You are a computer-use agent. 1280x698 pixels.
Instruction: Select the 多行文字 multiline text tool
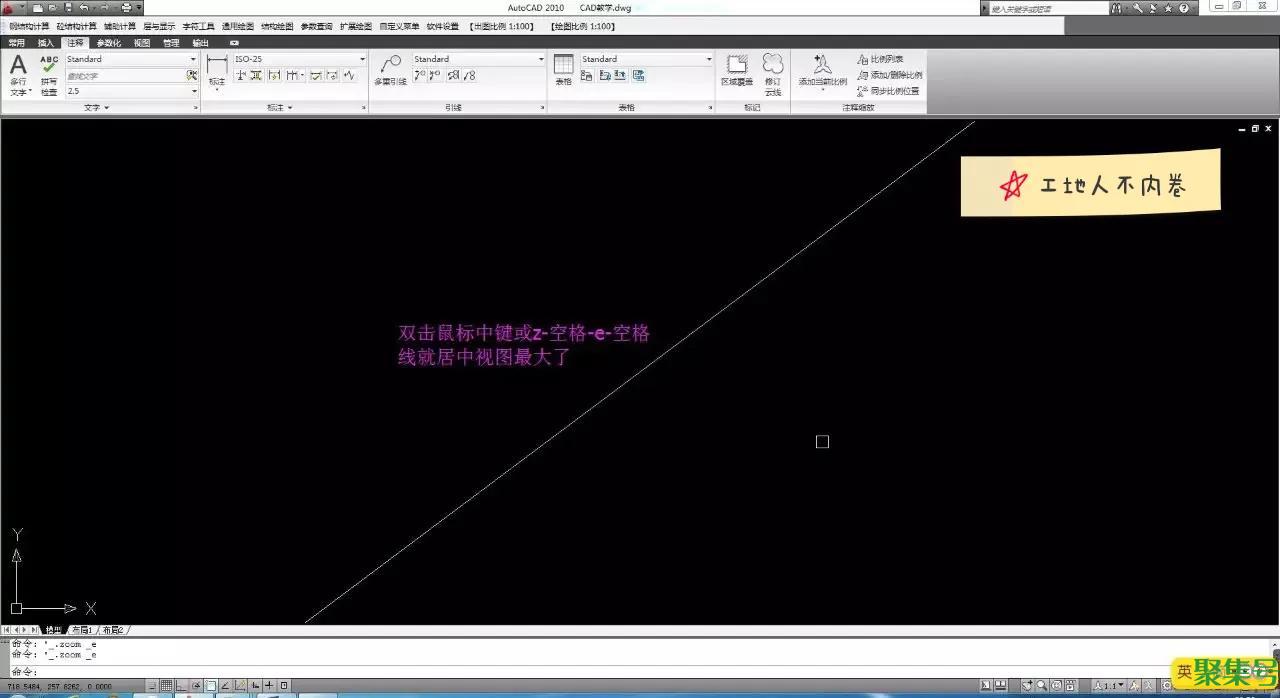pos(18,73)
